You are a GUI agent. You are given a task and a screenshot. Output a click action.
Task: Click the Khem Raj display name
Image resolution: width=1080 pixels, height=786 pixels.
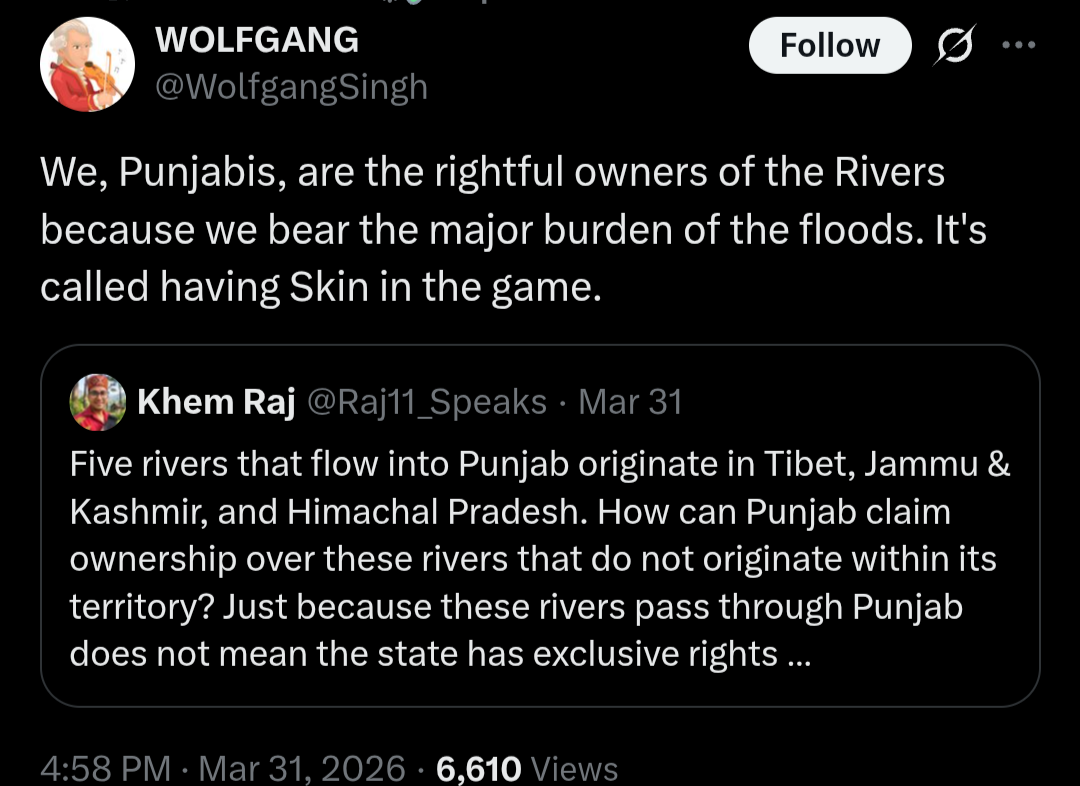(216, 402)
